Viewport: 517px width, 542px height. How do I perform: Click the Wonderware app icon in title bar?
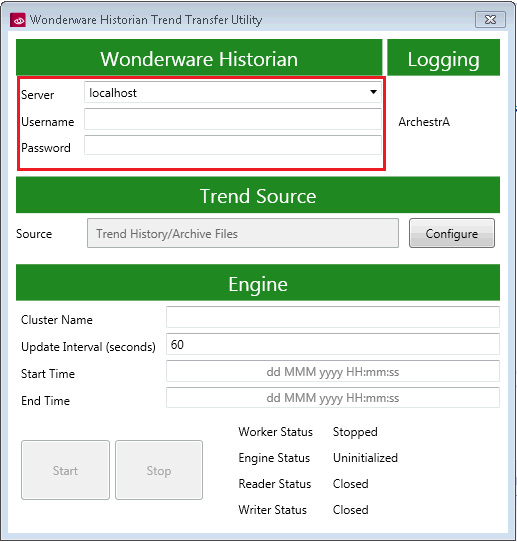tap(18, 20)
